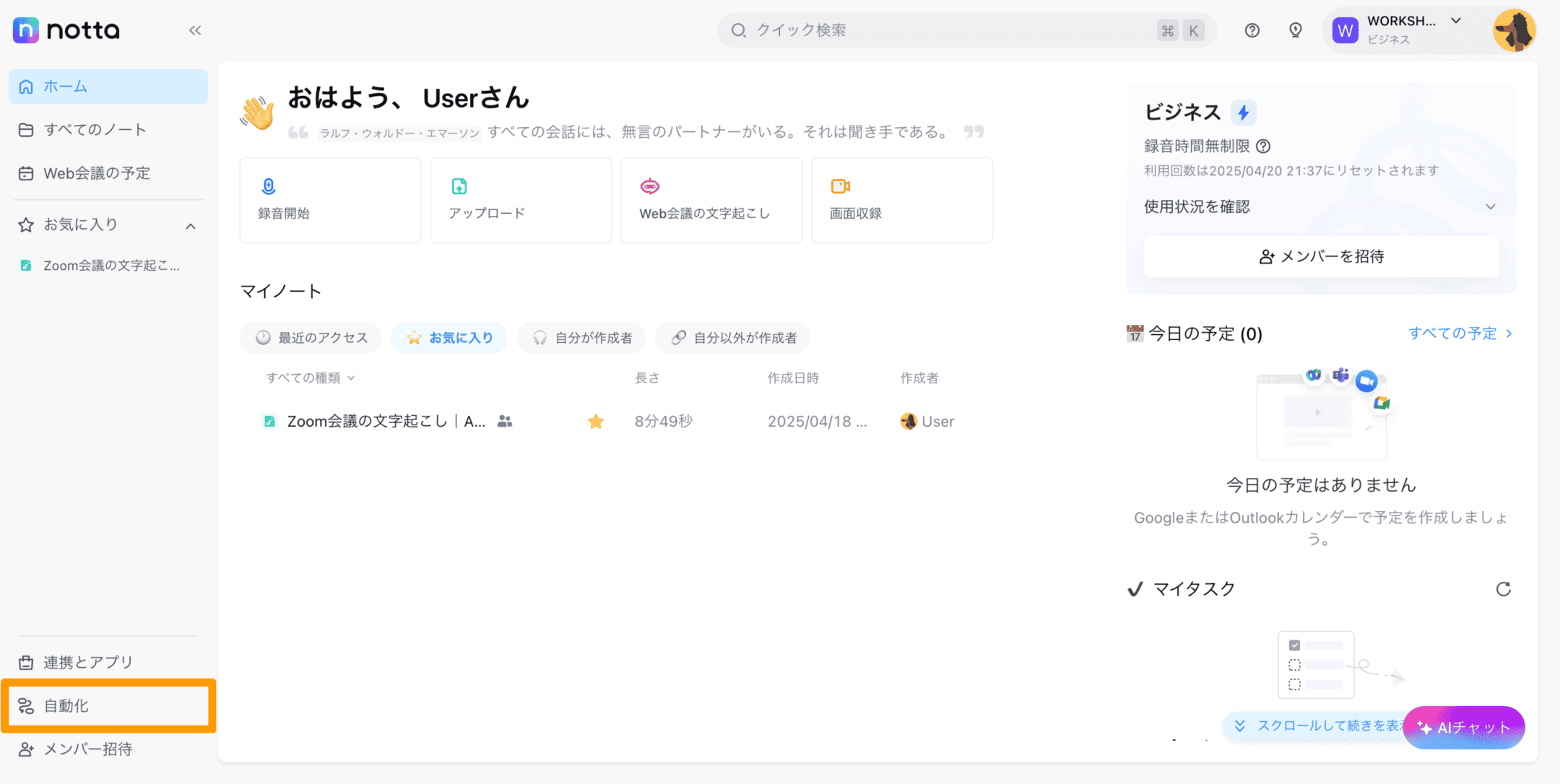Open すべてのノート in the sidebar
This screenshot has height=784, width=1560.
click(108, 130)
